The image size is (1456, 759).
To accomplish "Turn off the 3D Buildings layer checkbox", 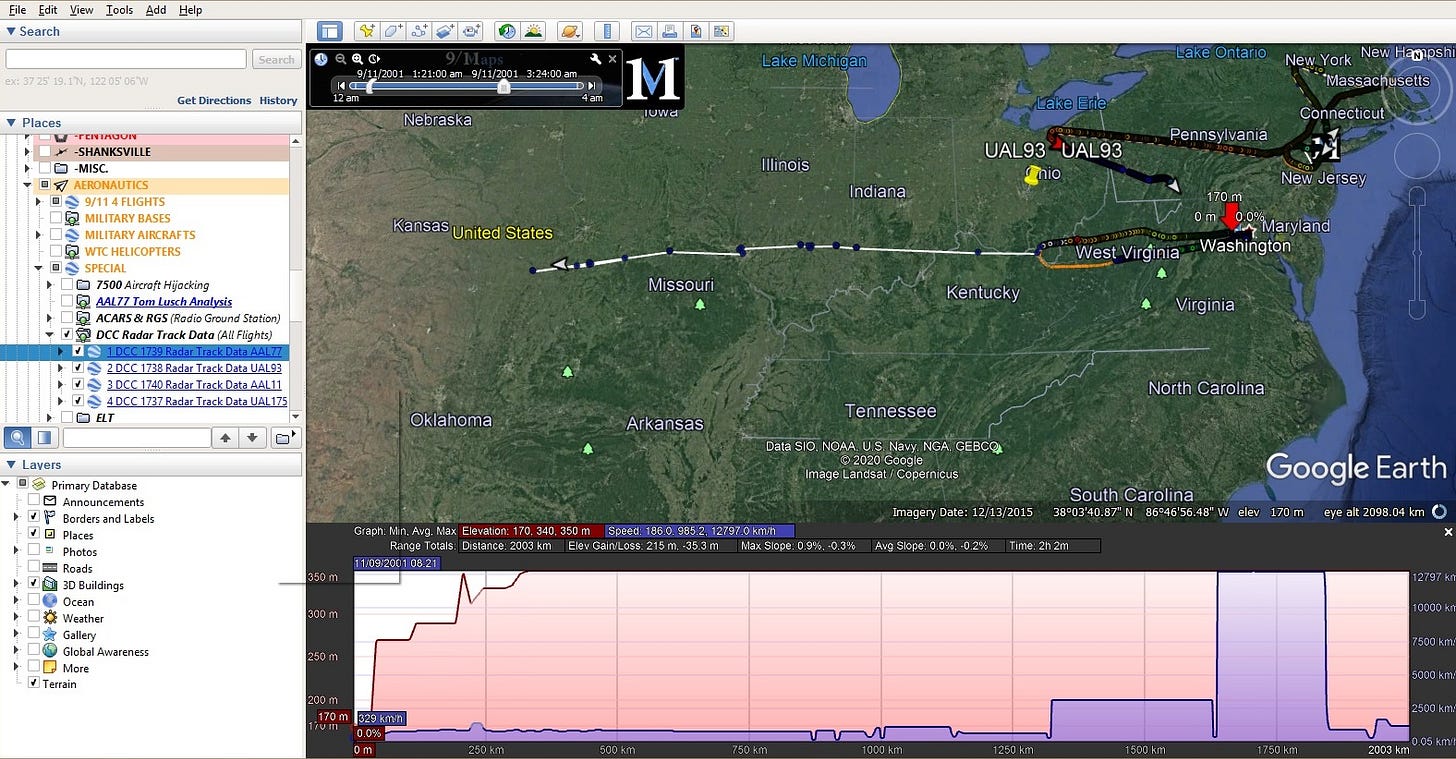I will tap(34, 585).
